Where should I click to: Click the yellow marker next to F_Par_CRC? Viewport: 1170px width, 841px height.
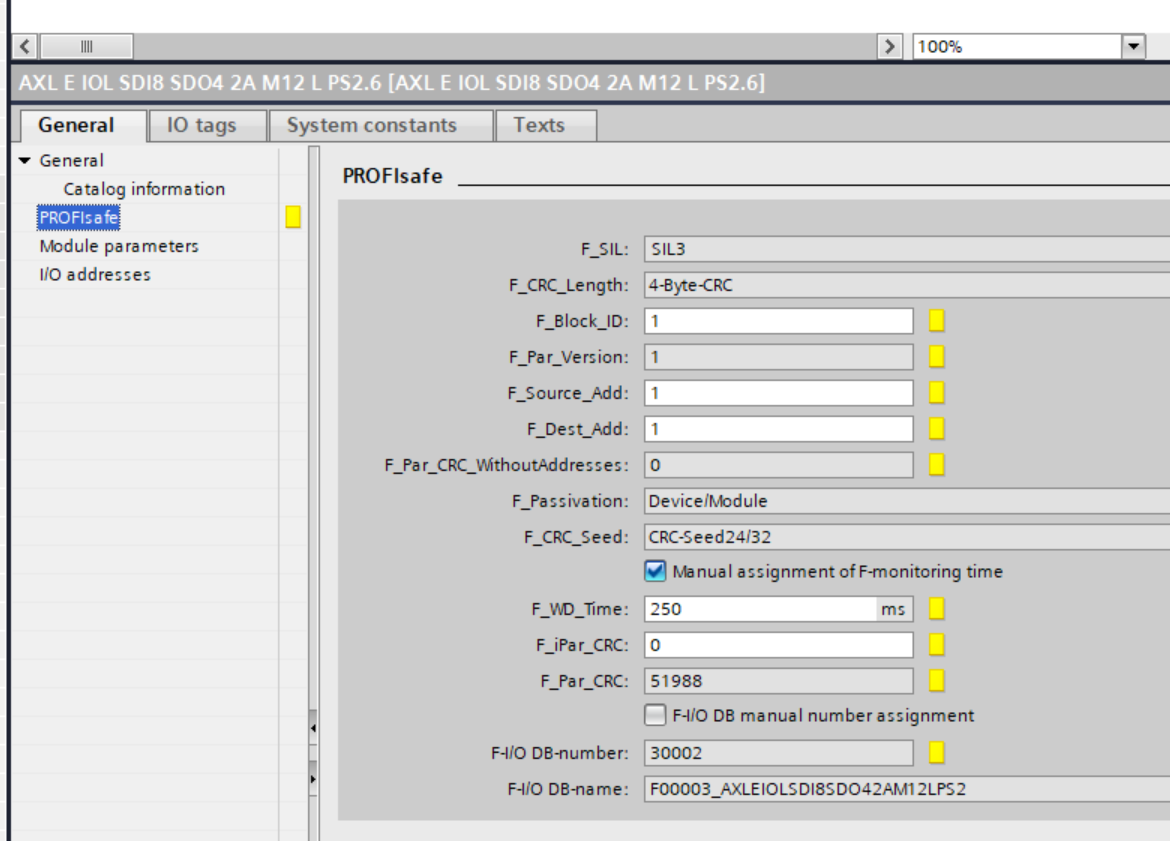(936, 681)
